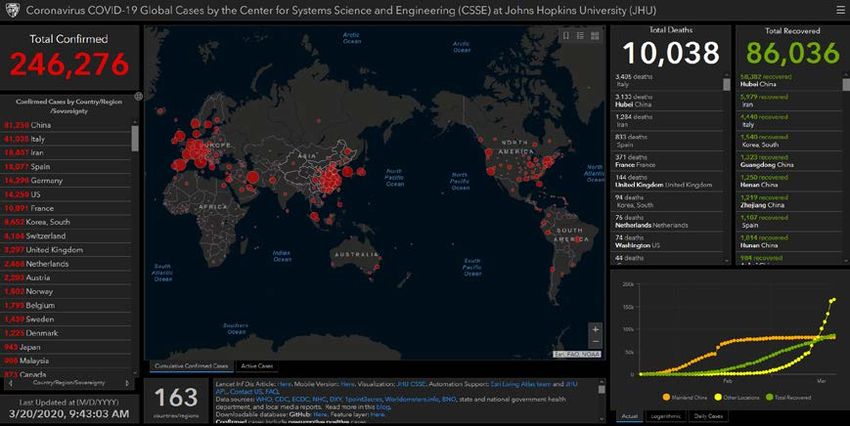
Task: Select Belgium in confirmed cases list
Action: [66, 305]
